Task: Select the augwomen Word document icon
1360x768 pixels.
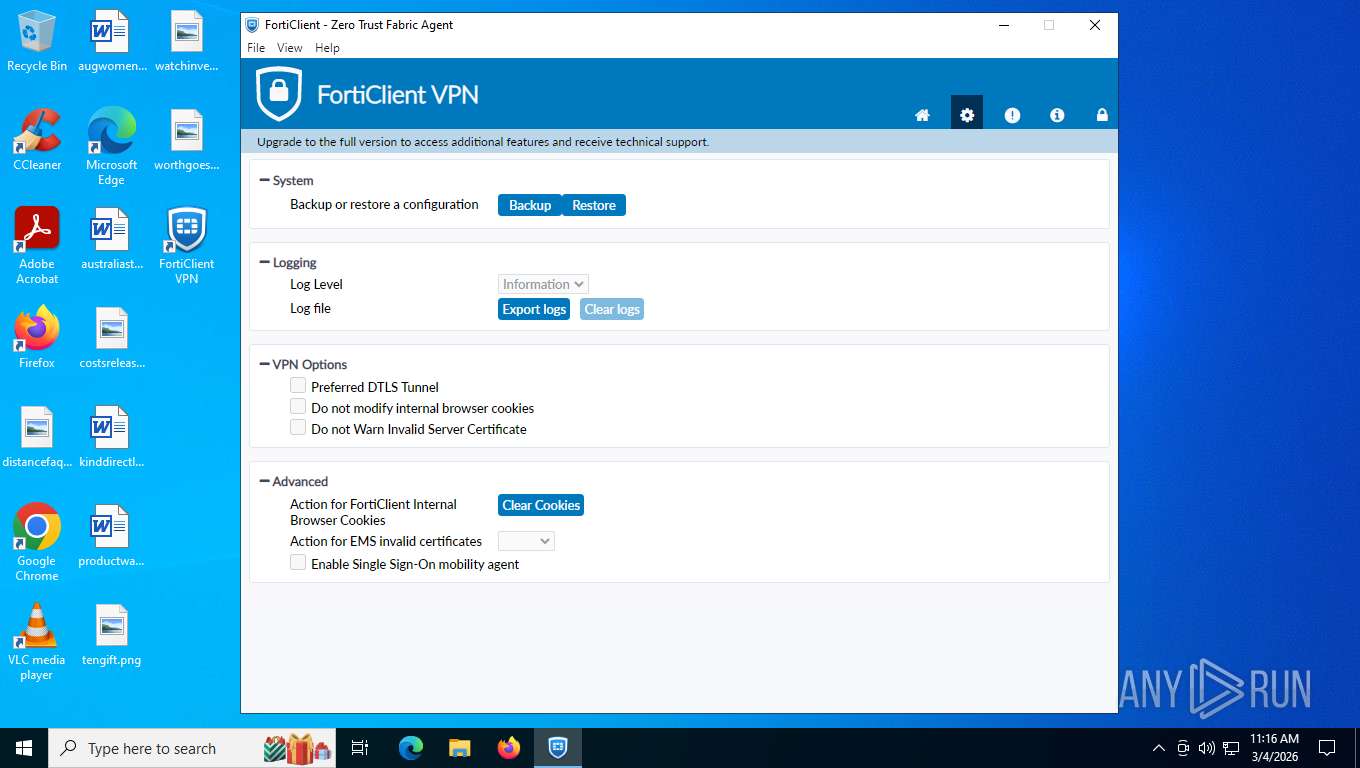Action: pyautogui.click(x=111, y=41)
